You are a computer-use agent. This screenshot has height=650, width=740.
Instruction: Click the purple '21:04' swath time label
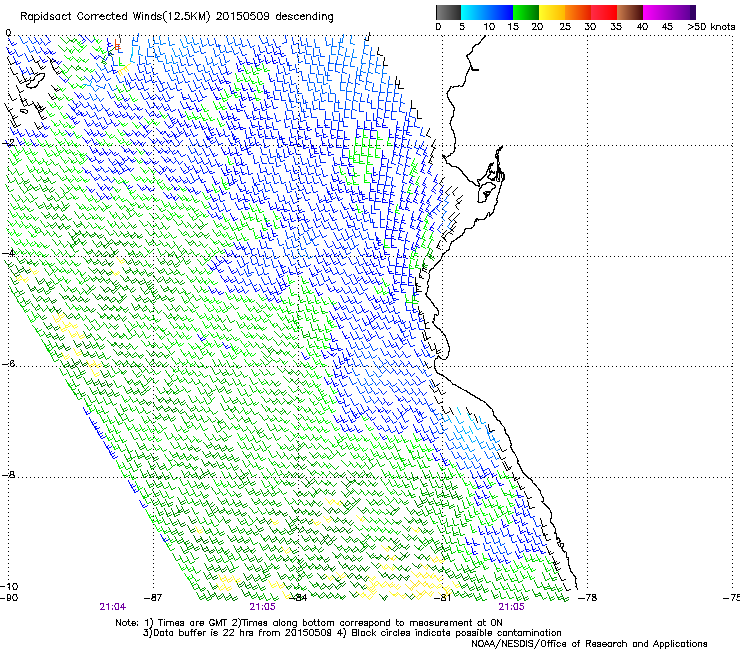(x=113, y=607)
